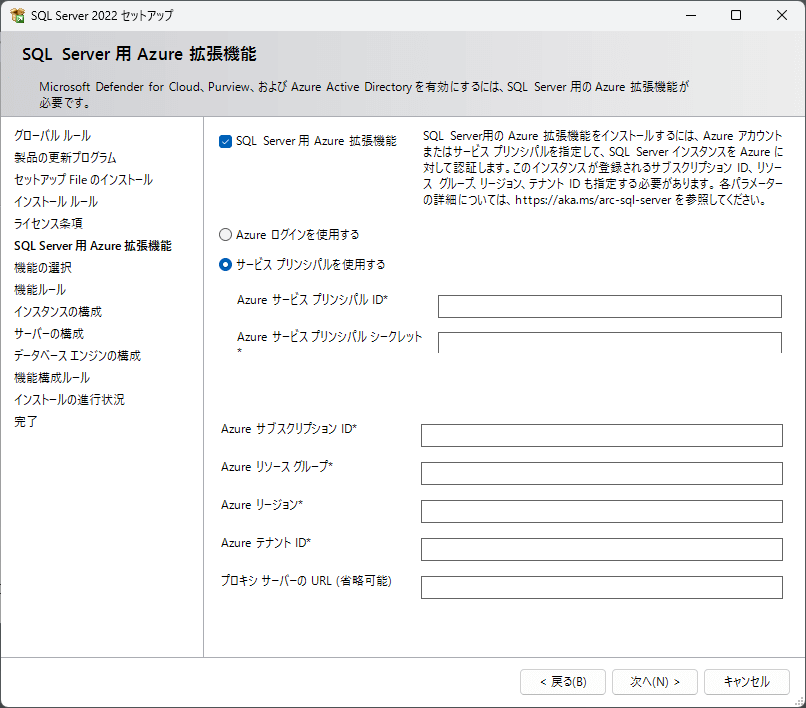Select 機能ルール step

(x=40, y=290)
